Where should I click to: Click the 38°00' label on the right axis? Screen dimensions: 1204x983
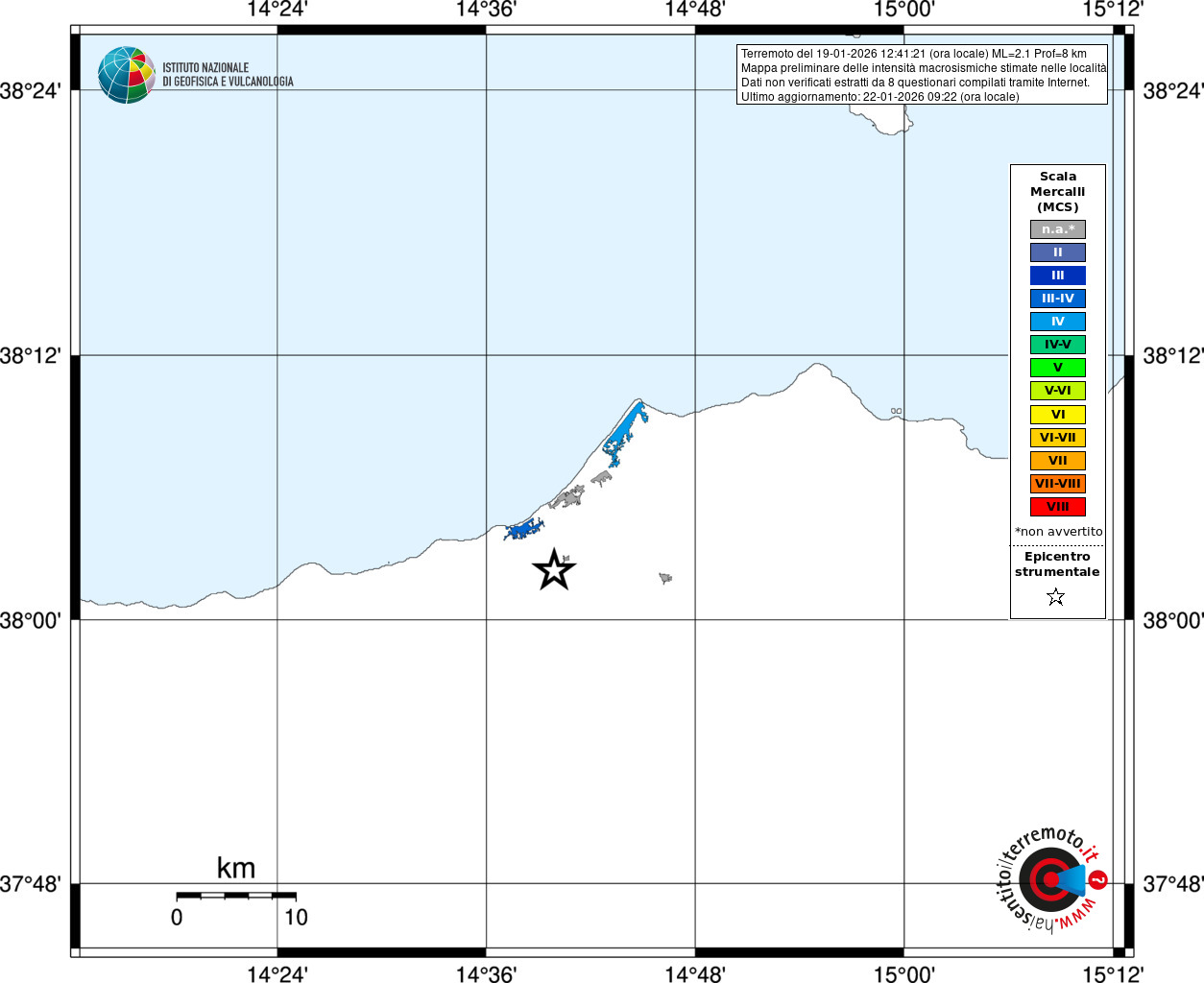1173,620
